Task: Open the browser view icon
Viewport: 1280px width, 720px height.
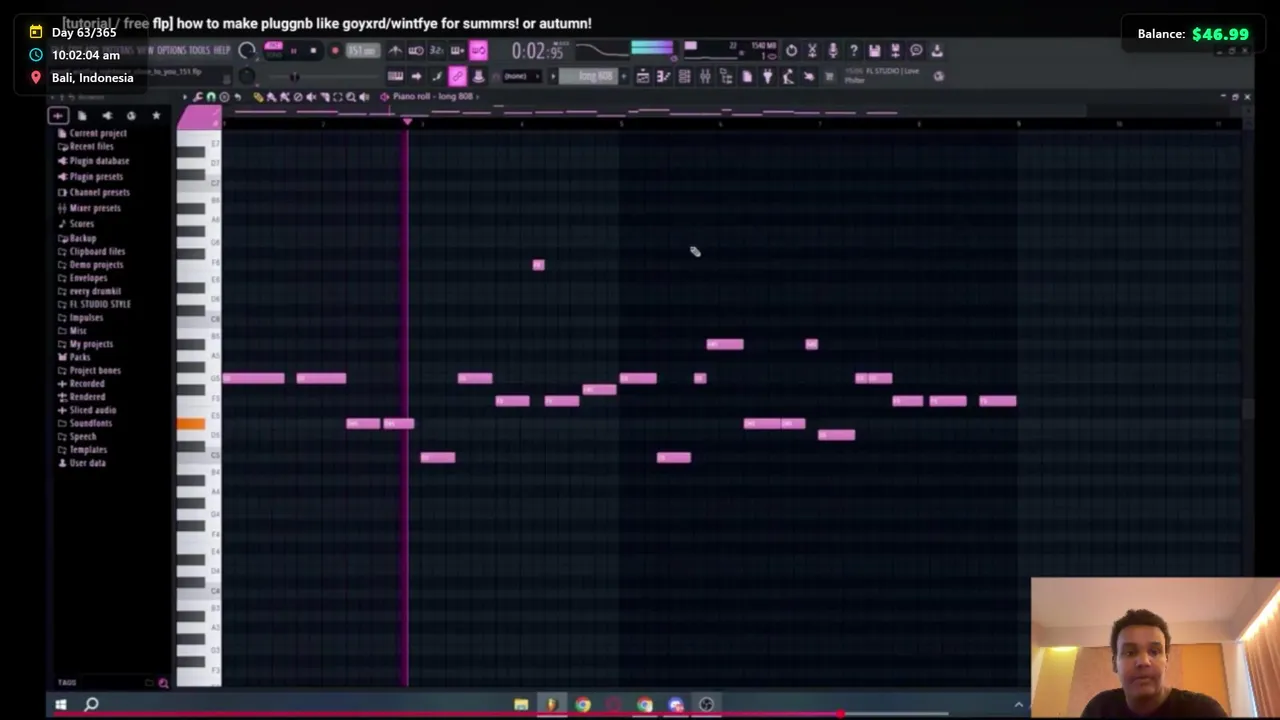Action: tap(726, 76)
